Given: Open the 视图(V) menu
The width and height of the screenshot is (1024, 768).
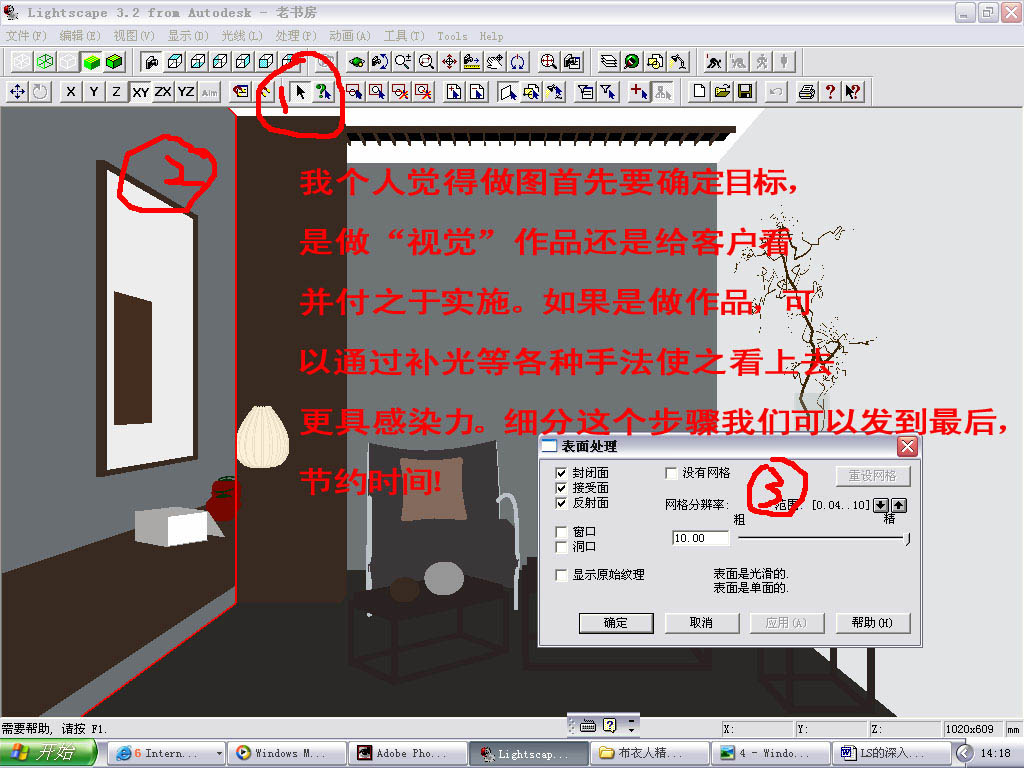Looking at the screenshot, I should click(x=134, y=36).
